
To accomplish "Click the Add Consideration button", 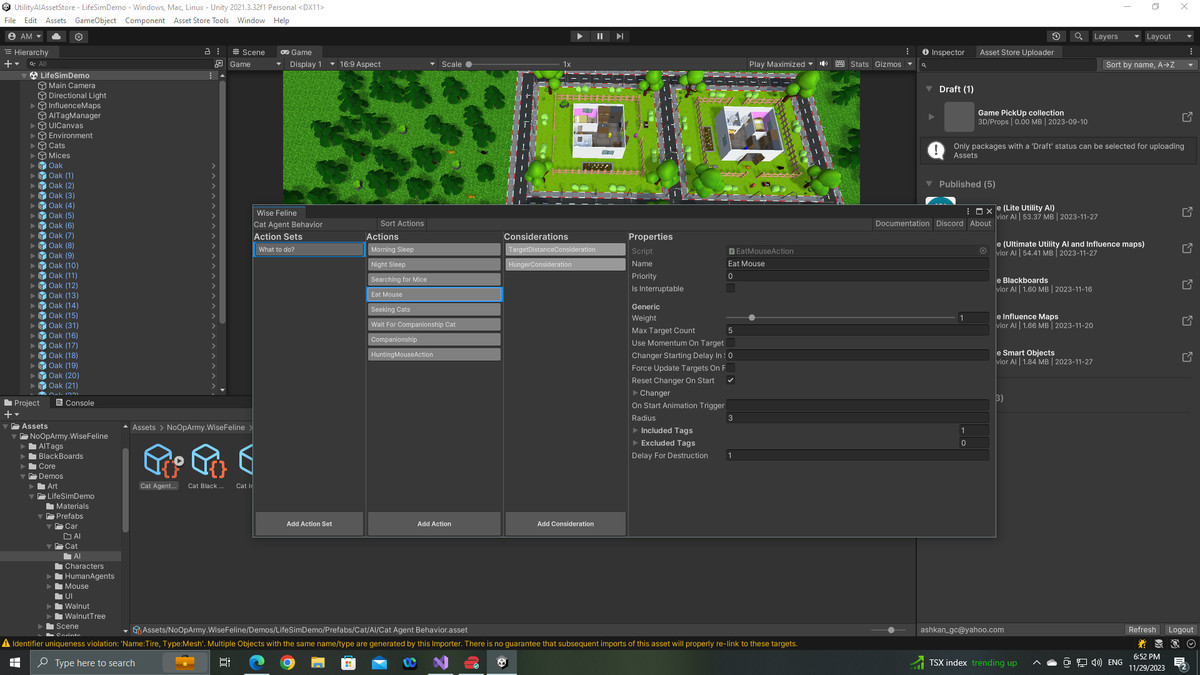I will tap(565, 523).
